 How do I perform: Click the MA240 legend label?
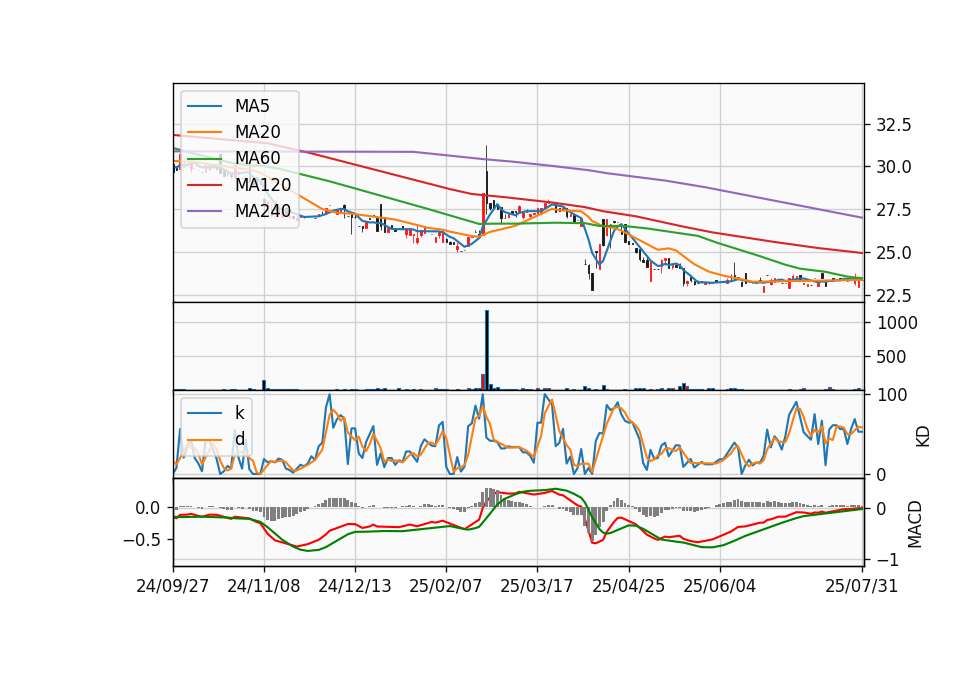[263, 211]
